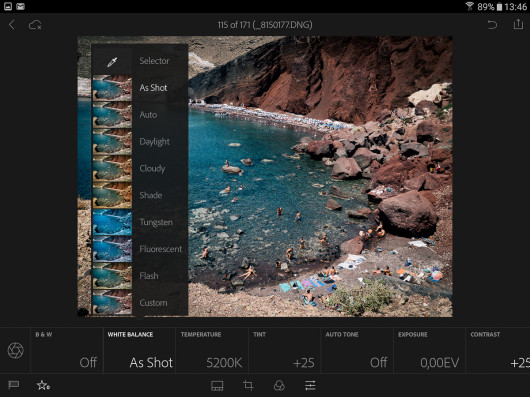Tap the Fluorescent preview thumbnail
The height and width of the screenshot is (397, 530).
pyautogui.click(x=112, y=249)
